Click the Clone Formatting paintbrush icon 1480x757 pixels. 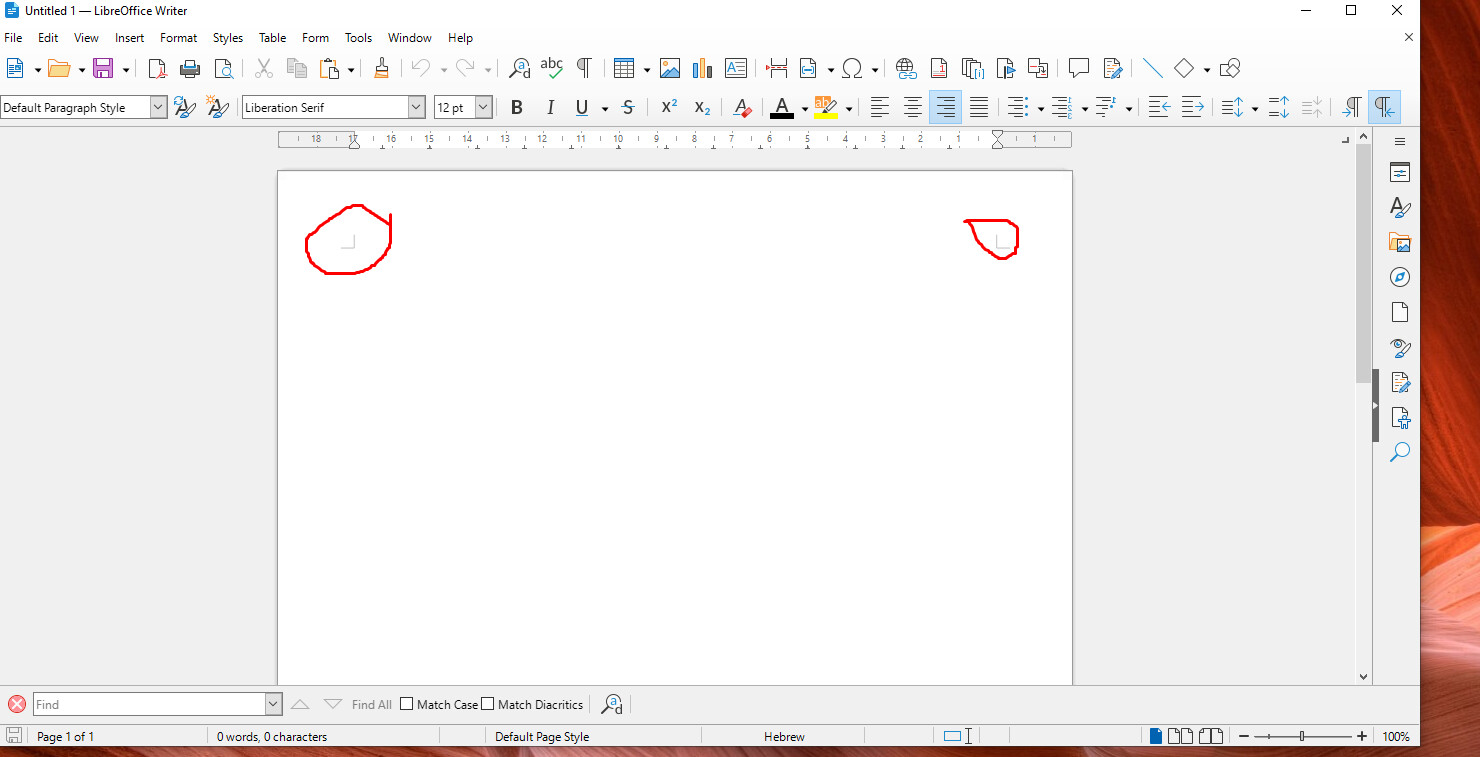tap(381, 68)
